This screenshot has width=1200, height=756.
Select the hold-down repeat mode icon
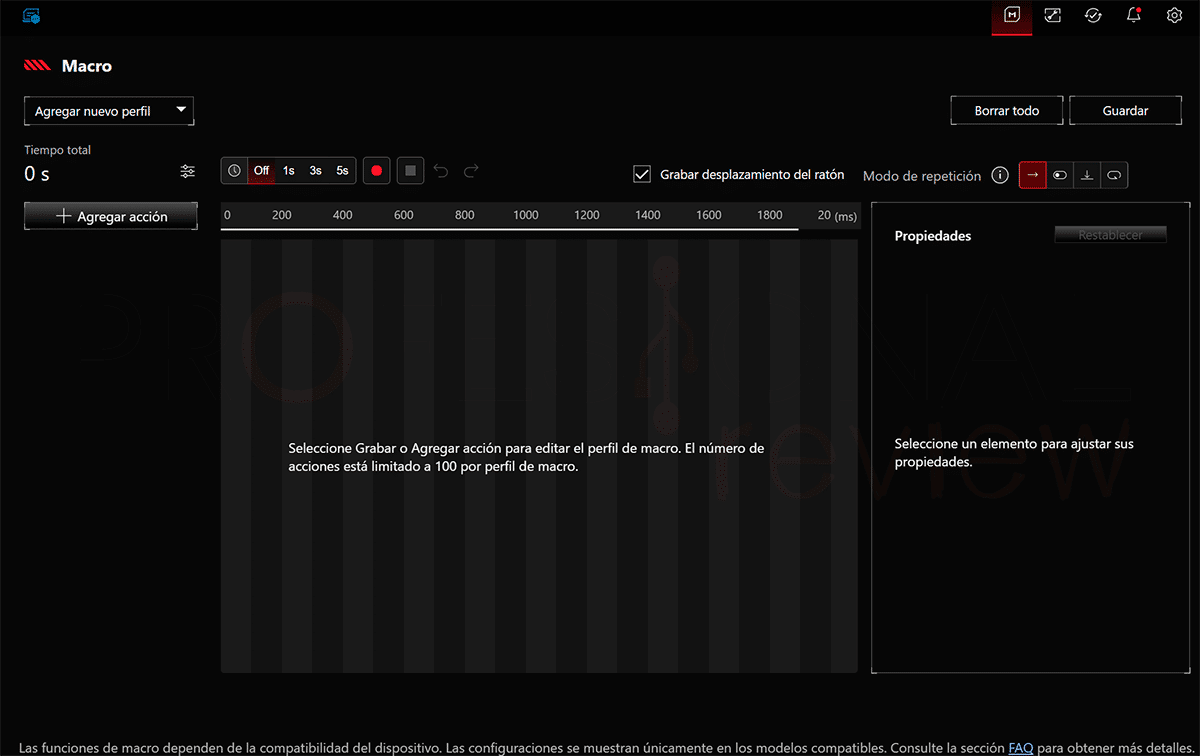click(x=1087, y=175)
